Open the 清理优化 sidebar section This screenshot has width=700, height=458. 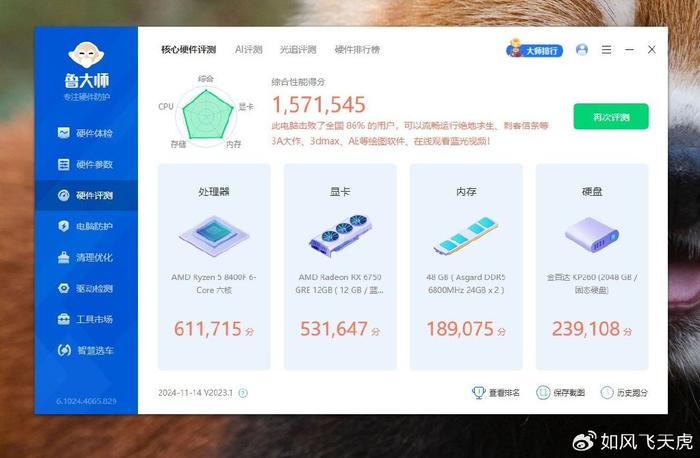click(86, 258)
